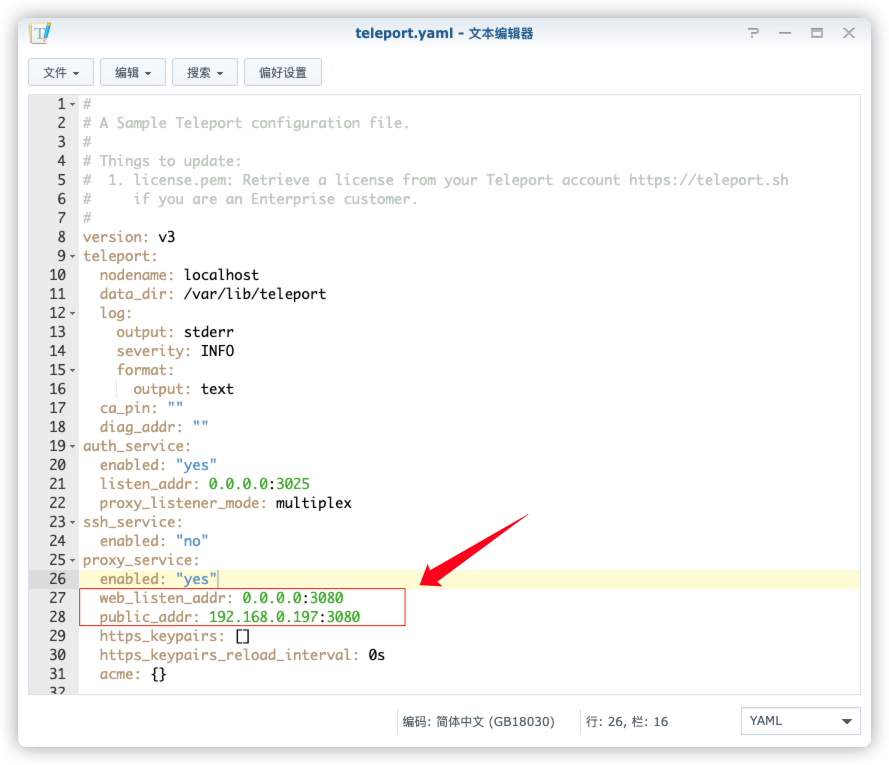Collapse the format section fold at line 15
Viewport: 889px width, 765px height.
click(x=73, y=370)
